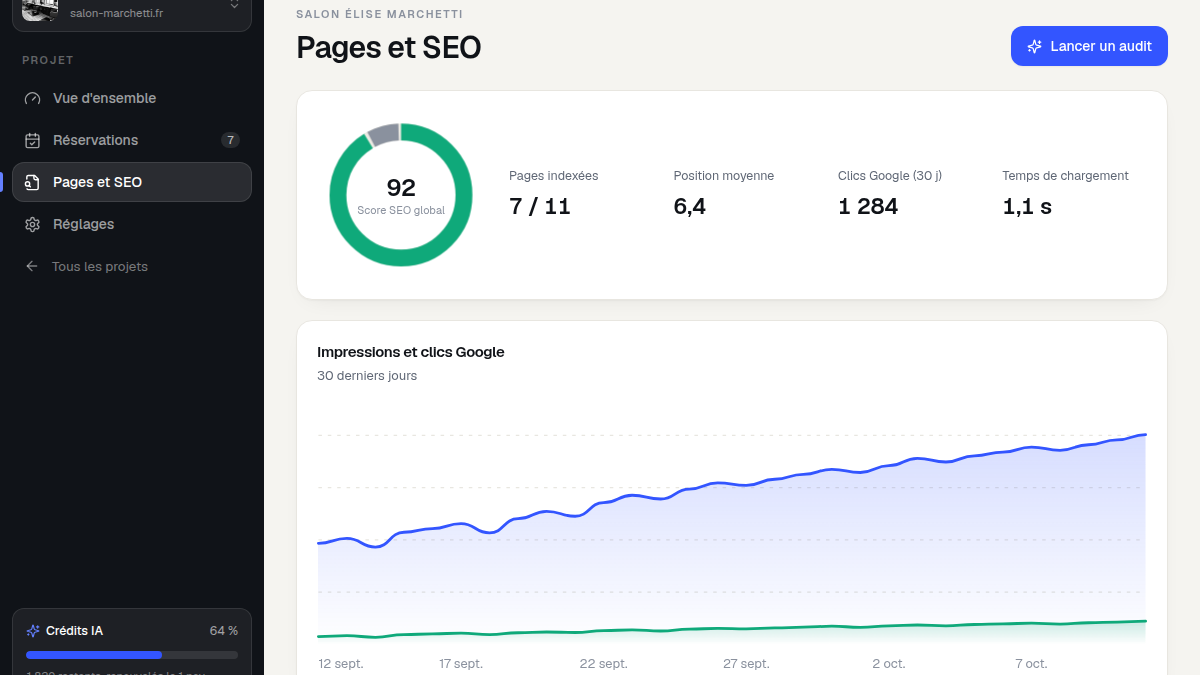The image size is (1200, 675).
Task: Click the "22 sept." axis label
Action: tap(604, 664)
